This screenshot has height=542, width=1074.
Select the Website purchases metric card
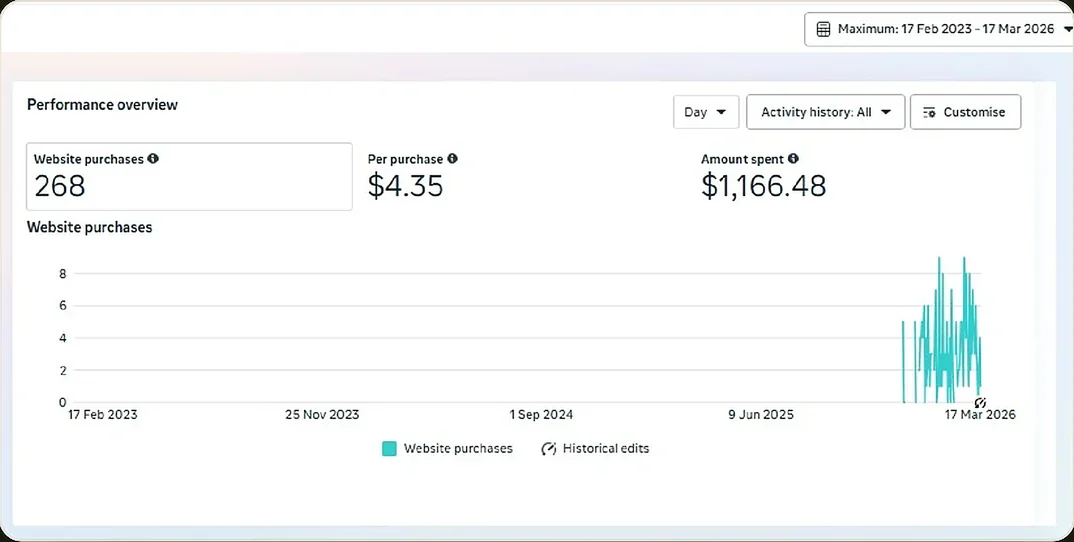coord(189,177)
